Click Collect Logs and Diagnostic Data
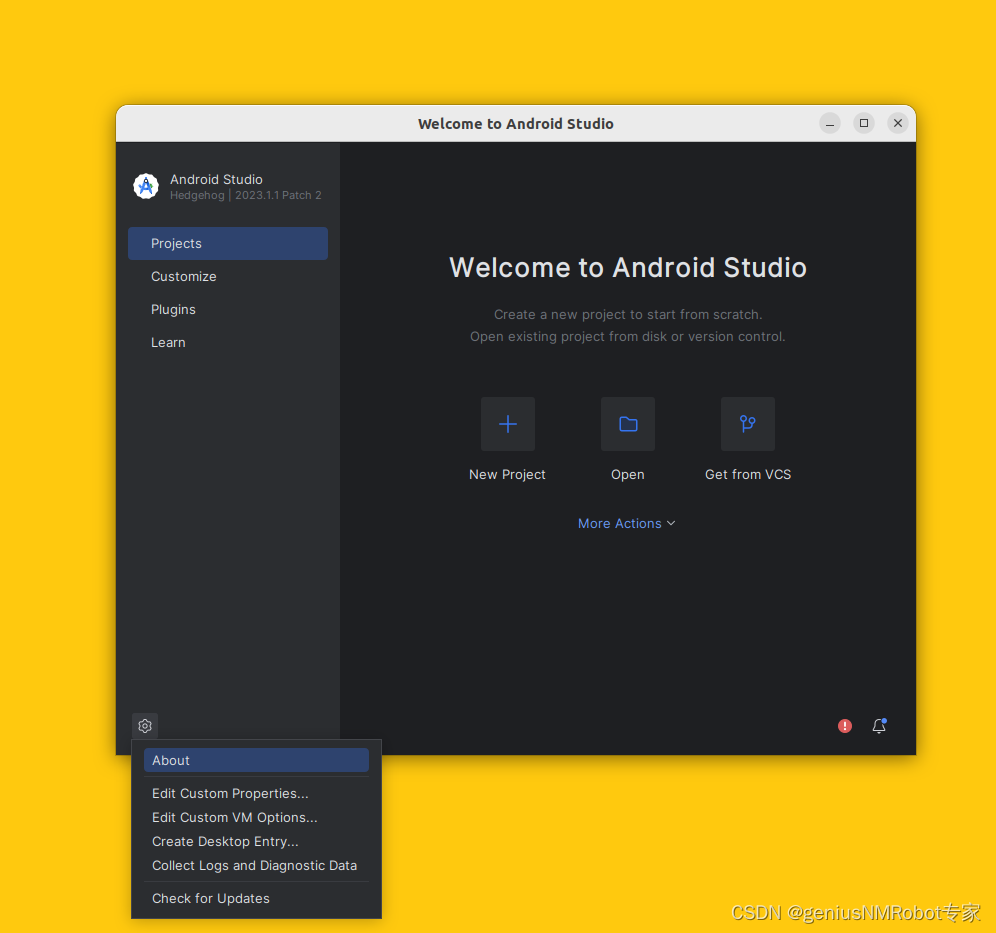Screen dimensions: 996x933 click(257, 866)
